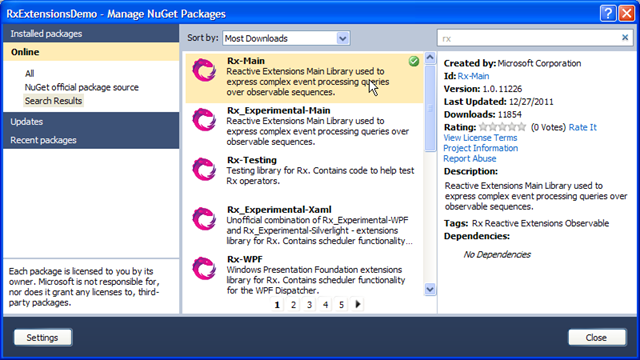Click the Tags Rx Reactive Extensions Observable text
The width and height of the screenshot is (640, 360).
527,223
